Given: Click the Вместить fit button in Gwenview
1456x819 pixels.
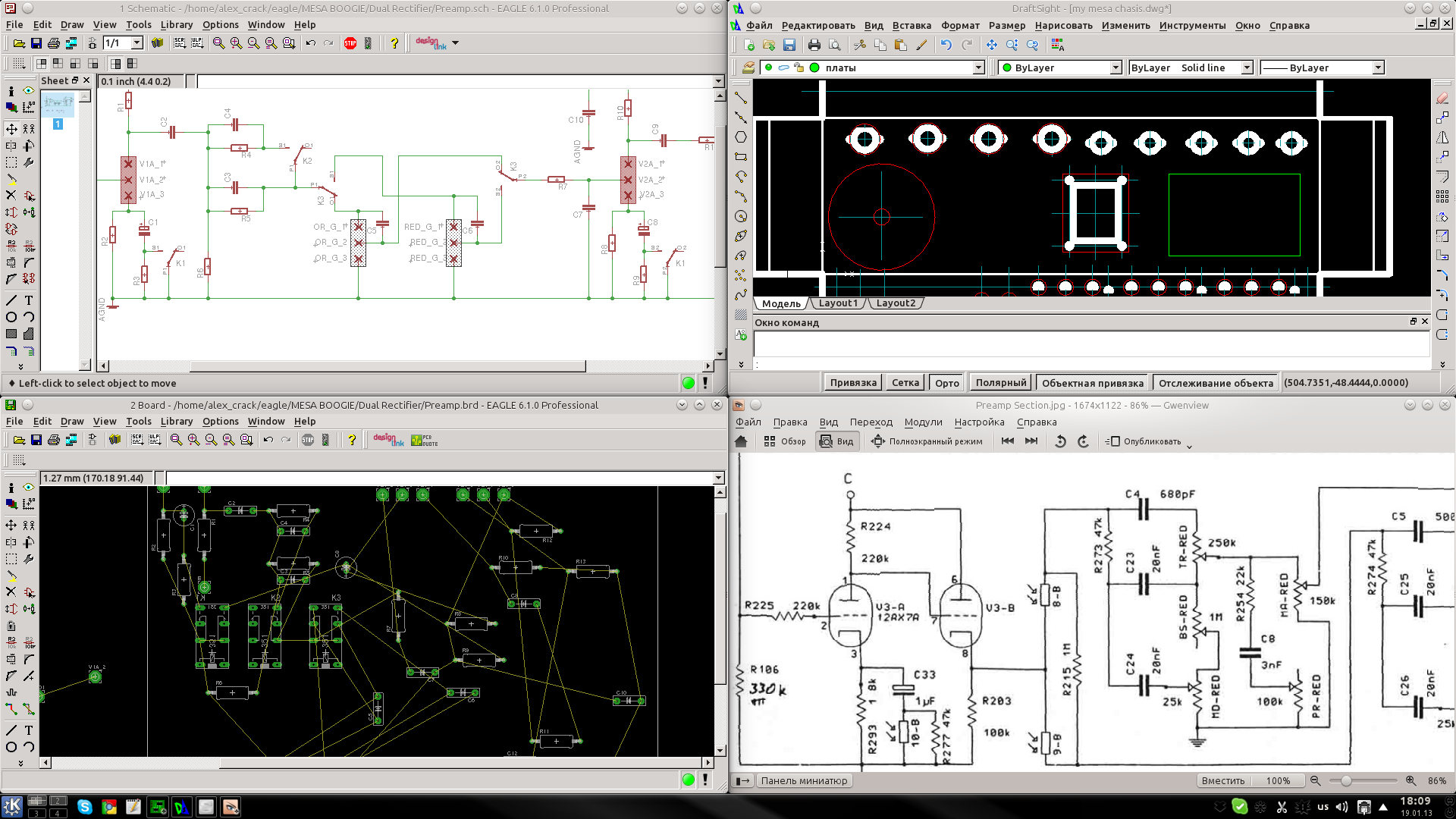Looking at the screenshot, I should [x=1222, y=780].
